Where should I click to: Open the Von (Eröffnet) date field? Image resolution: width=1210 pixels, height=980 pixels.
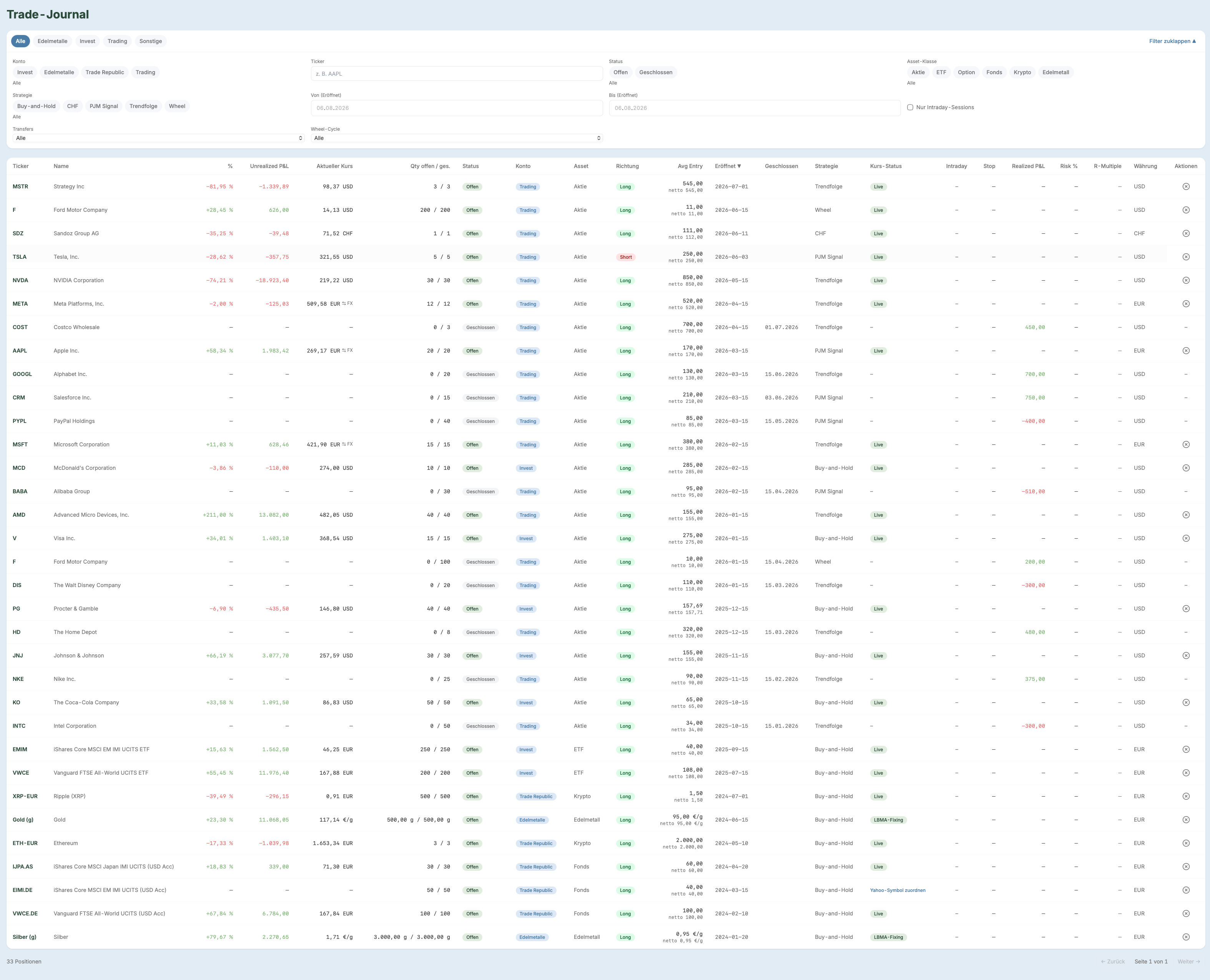coord(457,108)
